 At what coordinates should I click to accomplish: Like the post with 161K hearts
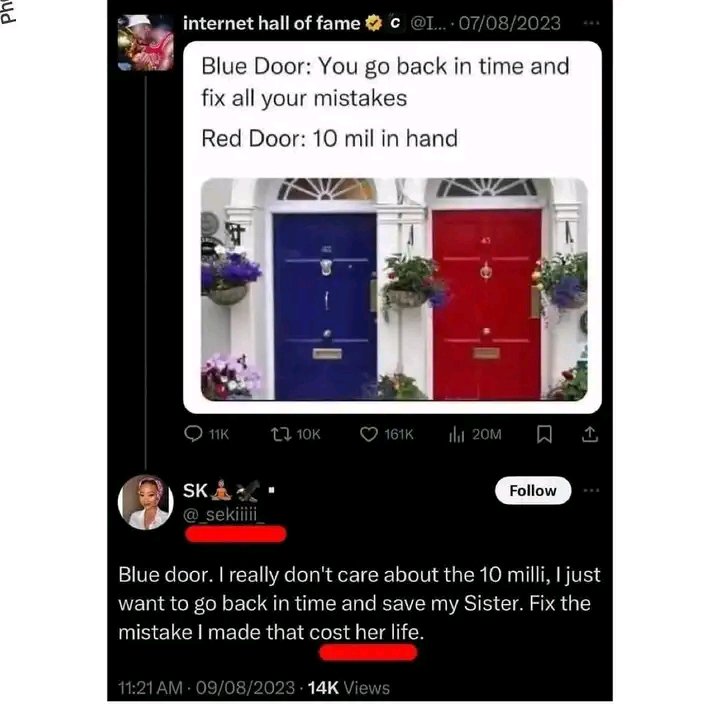click(x=368, y=434)
